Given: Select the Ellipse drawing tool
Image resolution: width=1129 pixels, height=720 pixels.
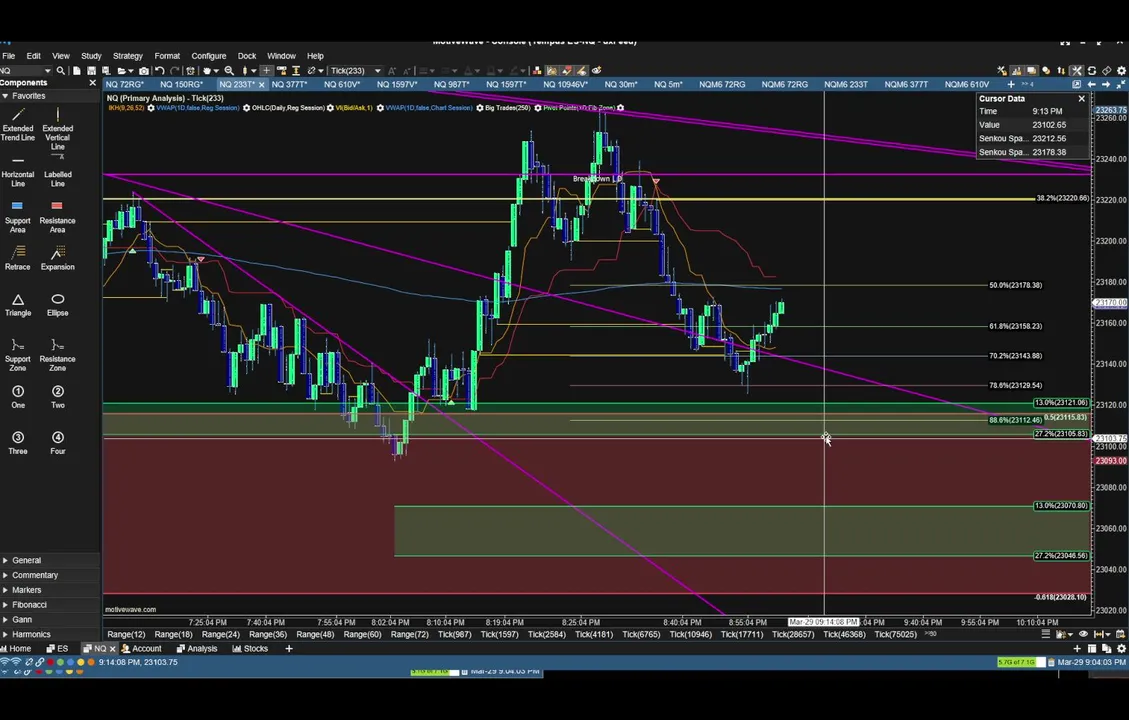Looking at the screenshot, I should pos(58,305).
